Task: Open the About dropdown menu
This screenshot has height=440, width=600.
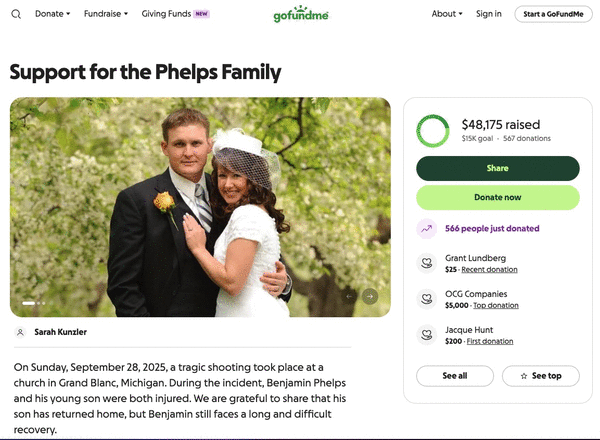Action: (447, 14)
